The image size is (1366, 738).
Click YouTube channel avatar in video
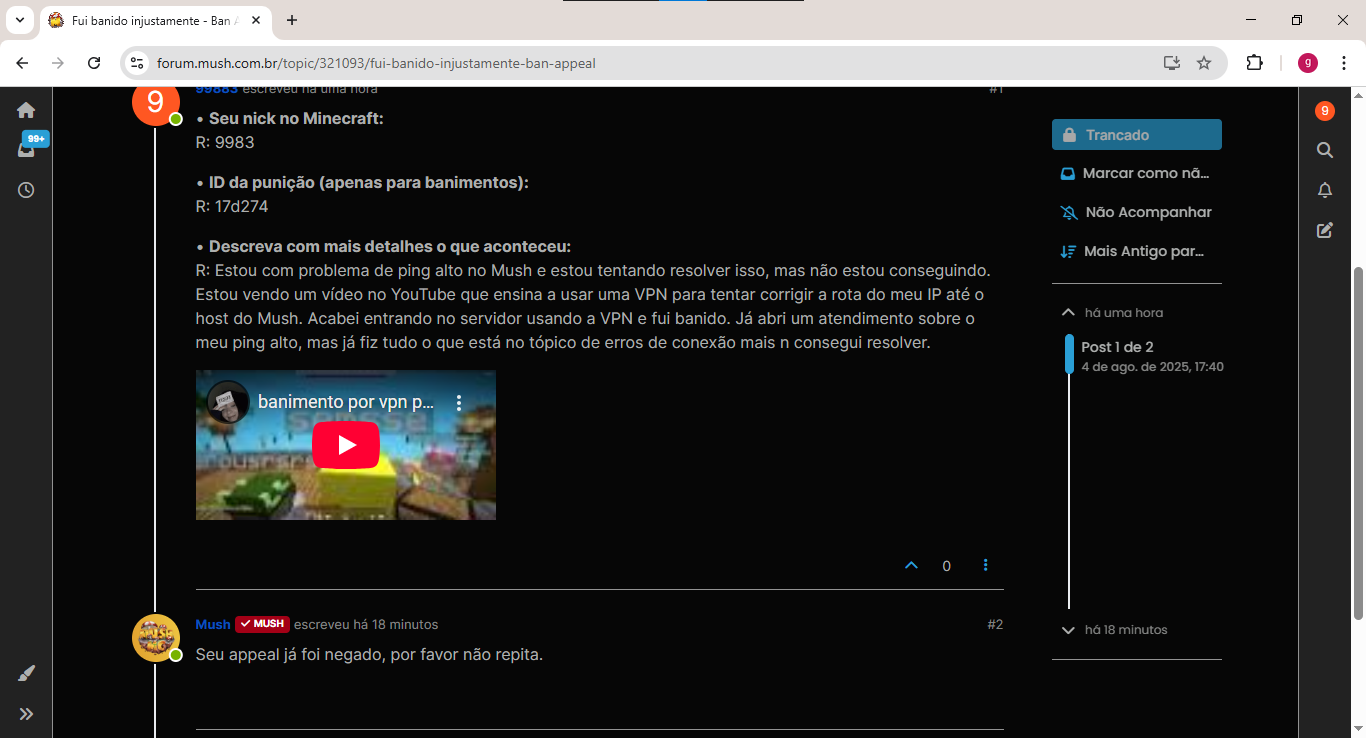pyautogui.click(x=228, y=402)
